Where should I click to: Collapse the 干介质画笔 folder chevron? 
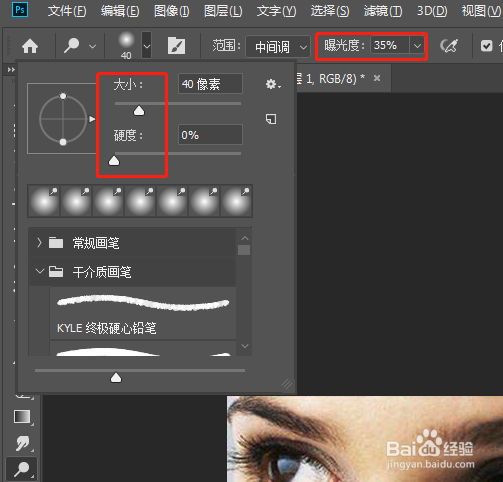[x=40, y=271]
